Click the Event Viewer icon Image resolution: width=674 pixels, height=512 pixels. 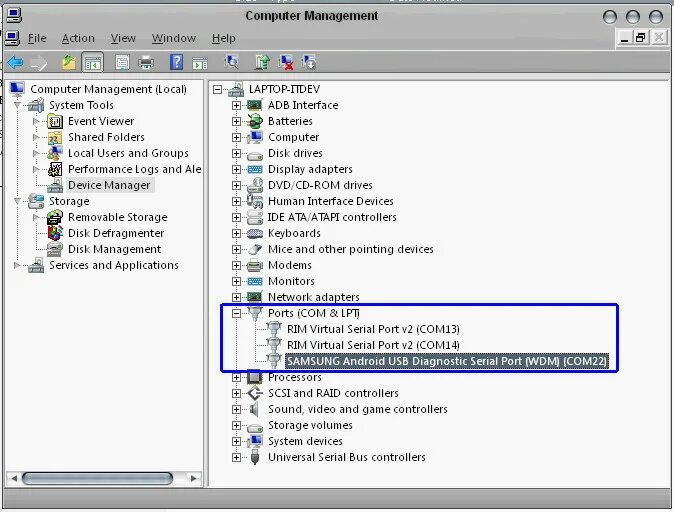click(x=55, y=121)
